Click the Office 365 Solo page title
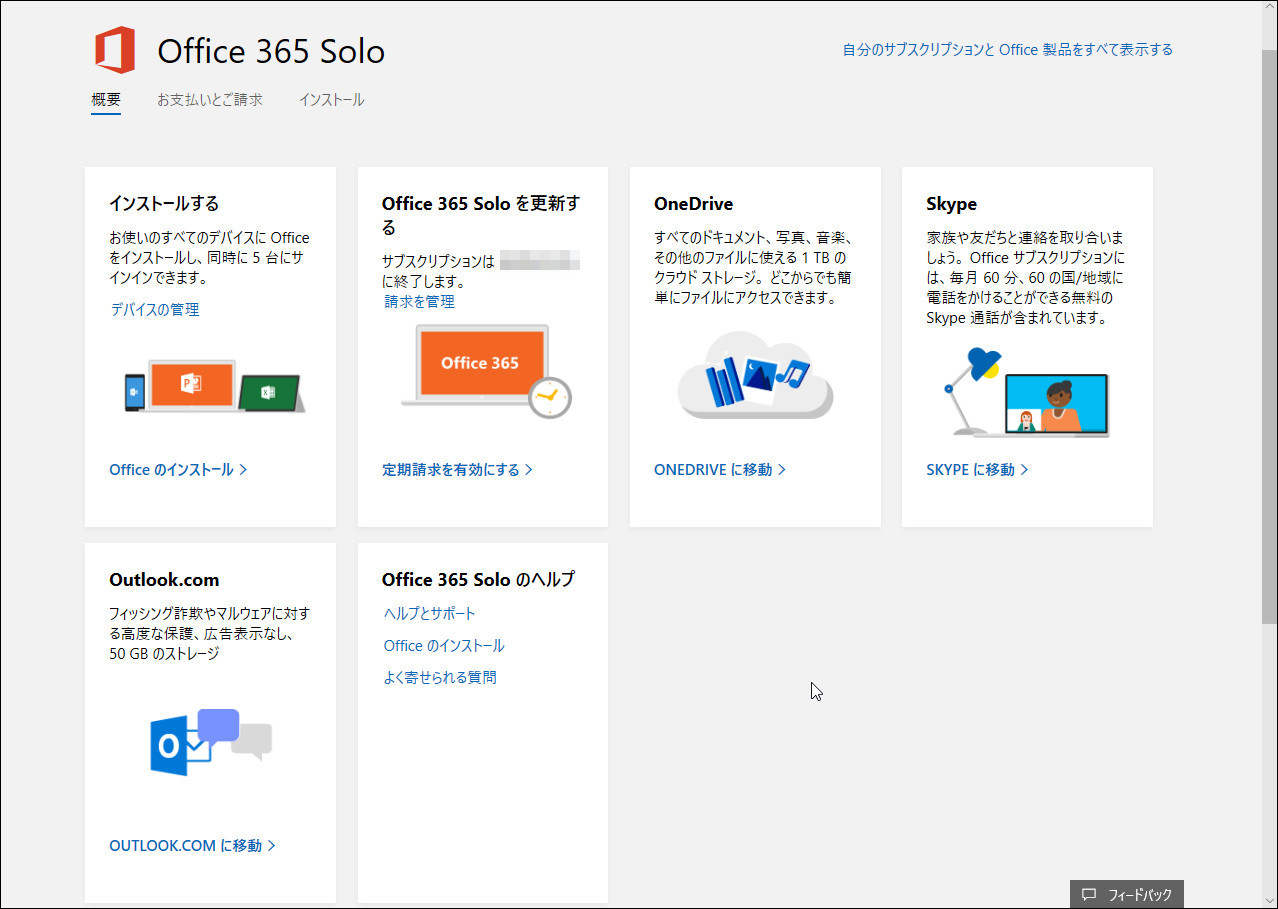The image size is (1278, 909). (x=271, y=51)
